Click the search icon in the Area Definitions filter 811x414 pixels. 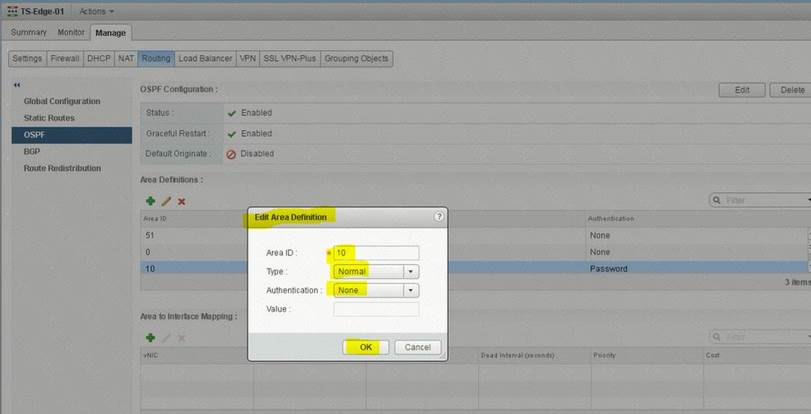pos(717,201)
